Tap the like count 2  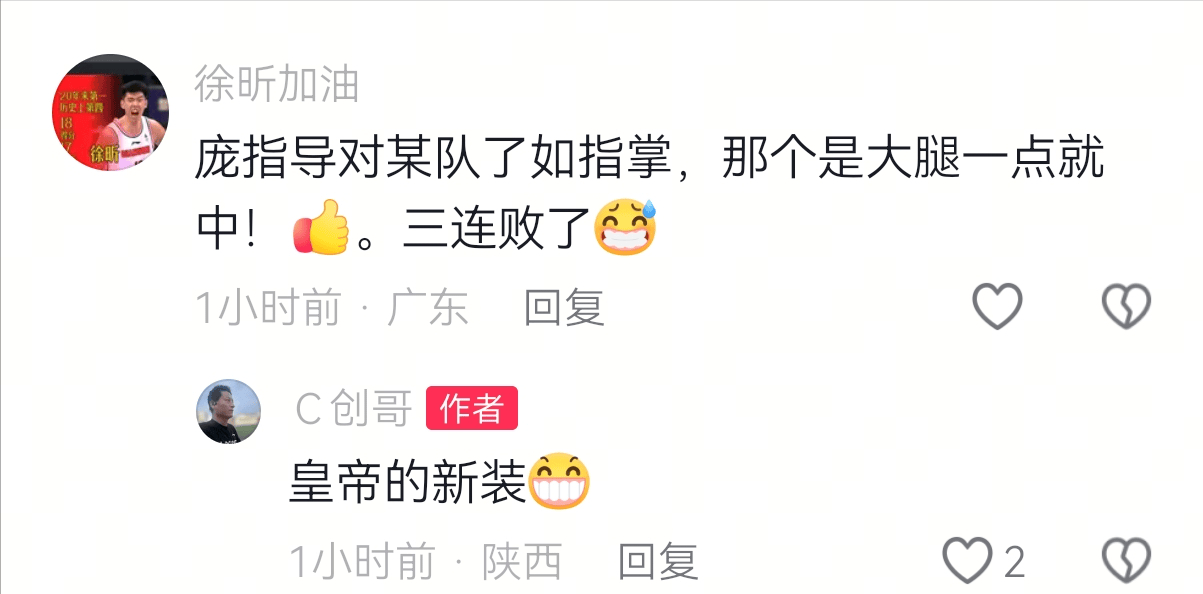[1014, 562]
